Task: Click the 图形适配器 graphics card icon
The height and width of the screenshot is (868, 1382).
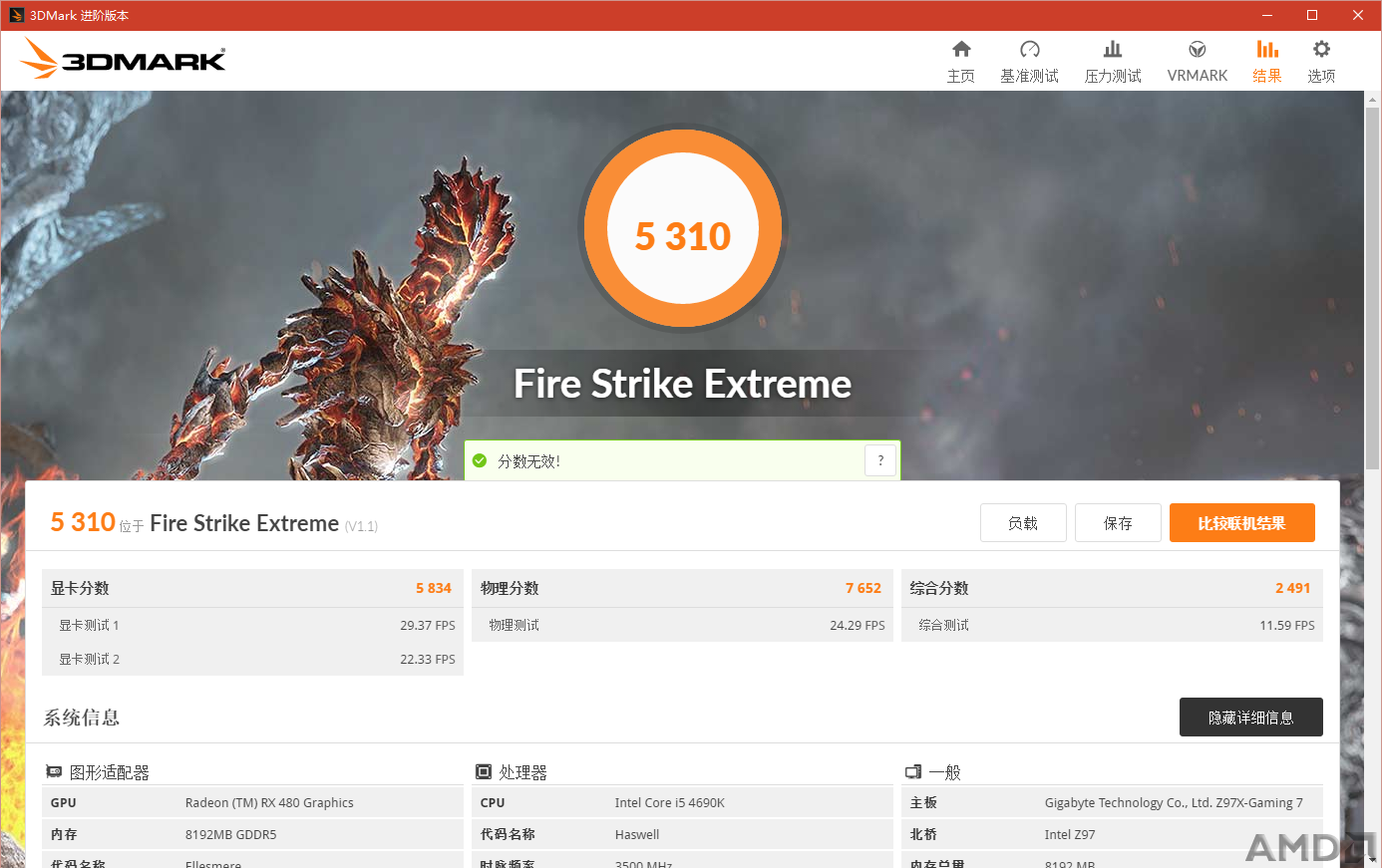Action: [54, 772]
